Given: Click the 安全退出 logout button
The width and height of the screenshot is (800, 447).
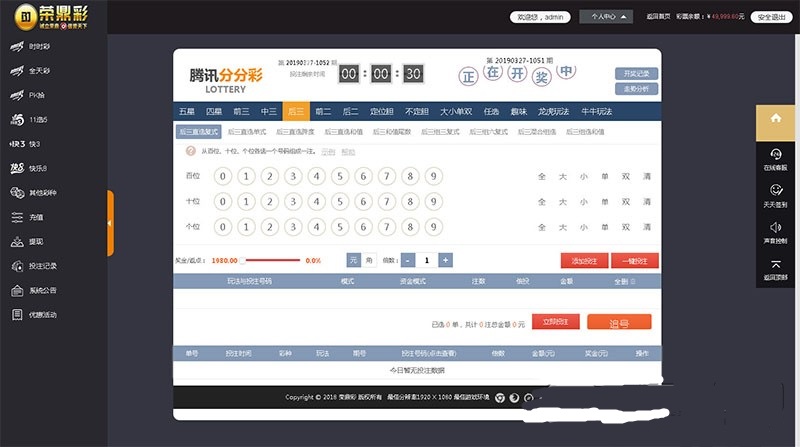Looking at the screenshot, I should 771,17.
